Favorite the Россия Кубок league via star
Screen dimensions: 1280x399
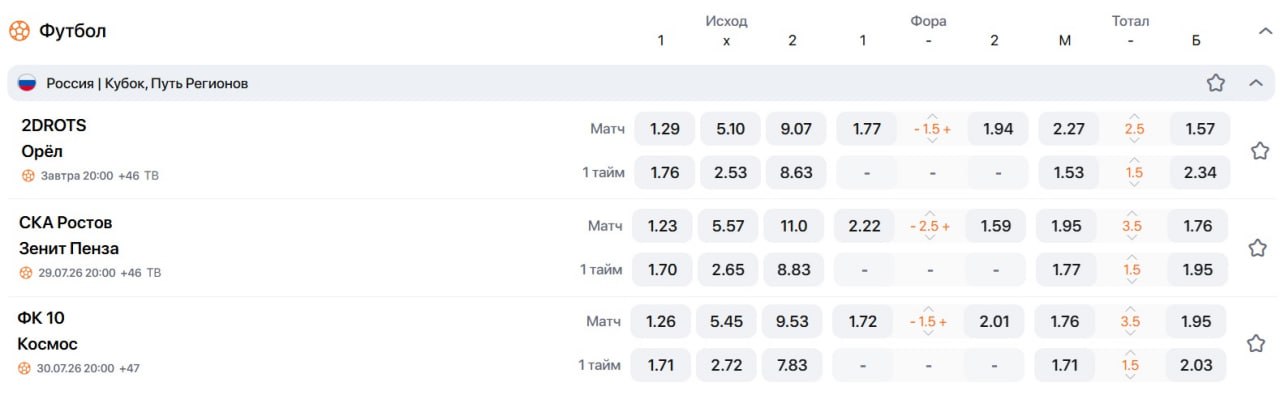tap(1215, 83)
